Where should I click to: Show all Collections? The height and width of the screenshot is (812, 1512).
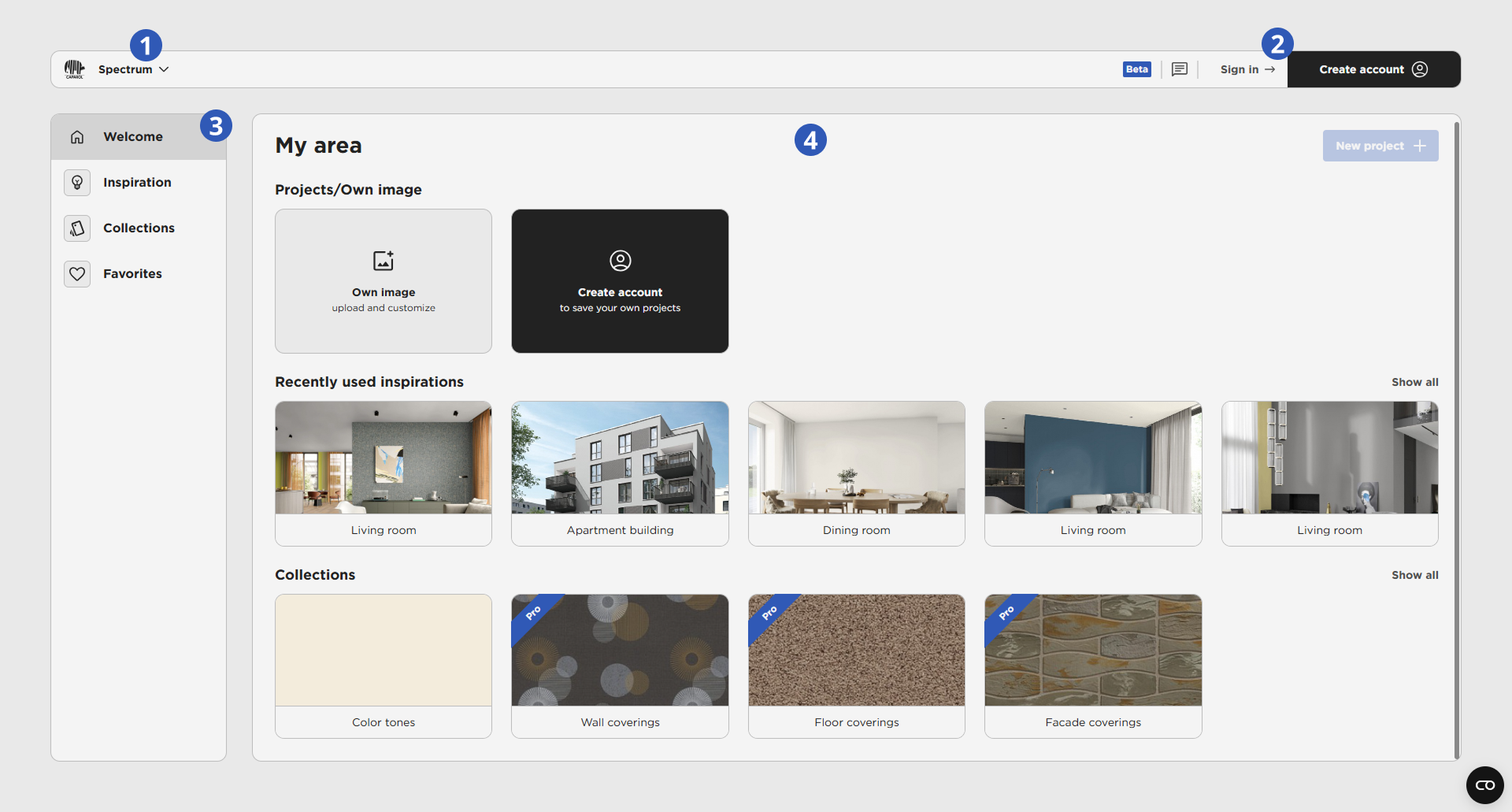click(1414, 575)
